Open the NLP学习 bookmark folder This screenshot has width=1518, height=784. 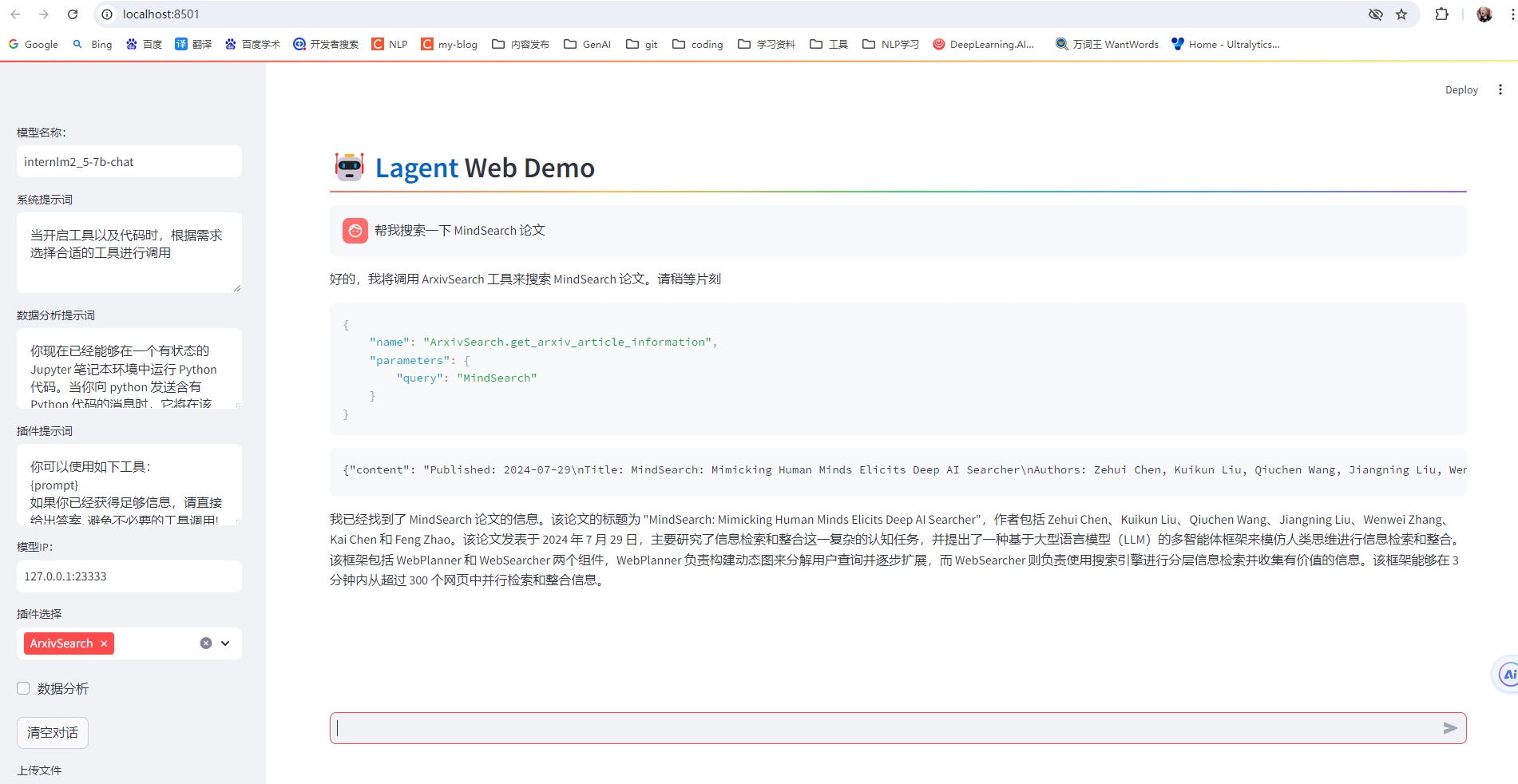click(891, 45)
